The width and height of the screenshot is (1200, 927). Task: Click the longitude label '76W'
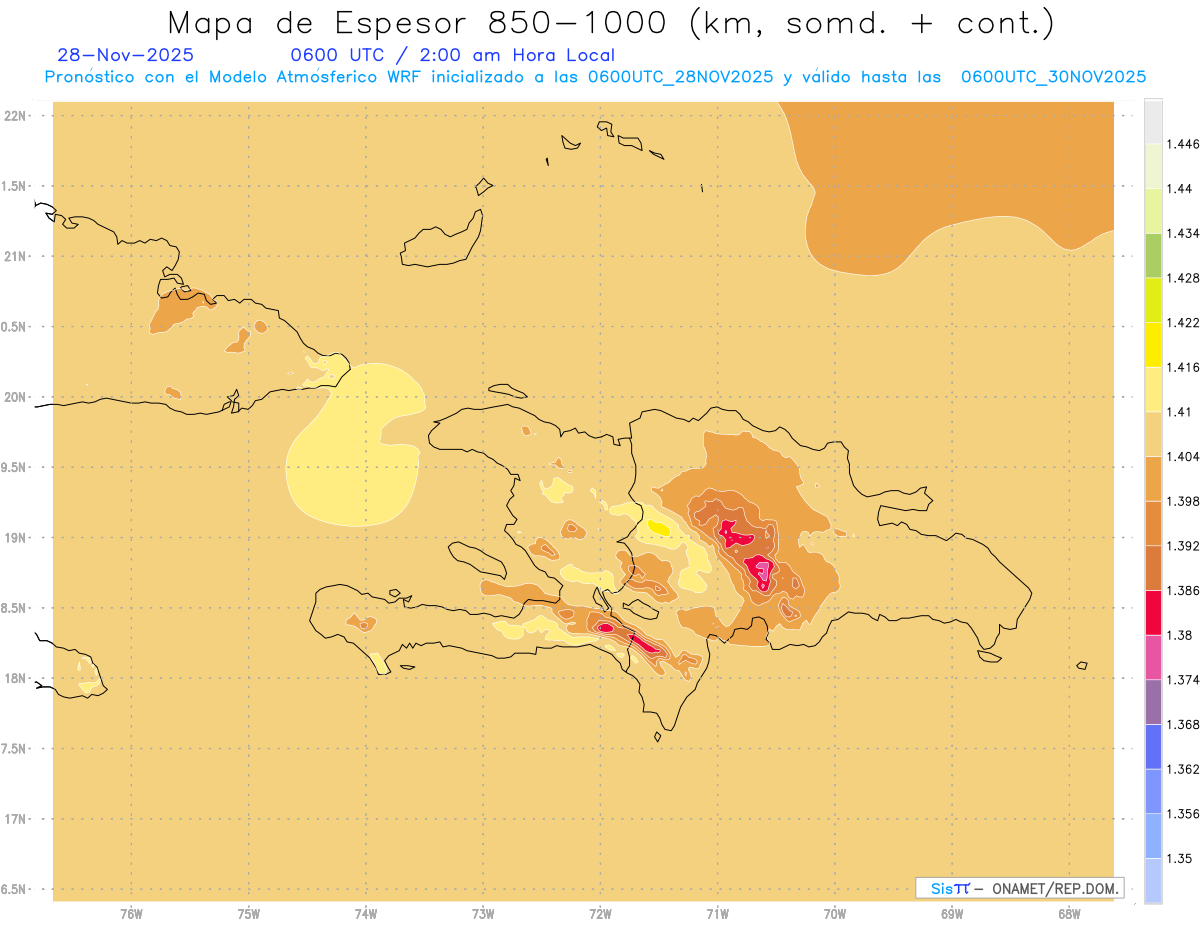pos(131,914)
